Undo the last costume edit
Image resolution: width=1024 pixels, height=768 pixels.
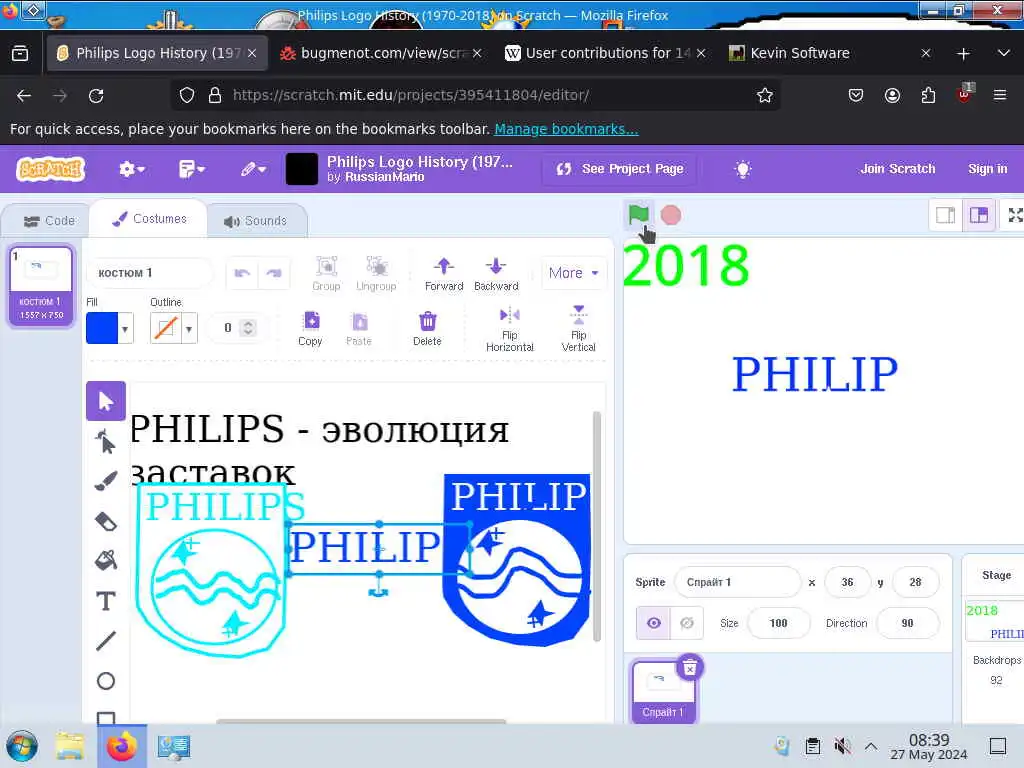[242, 273]
